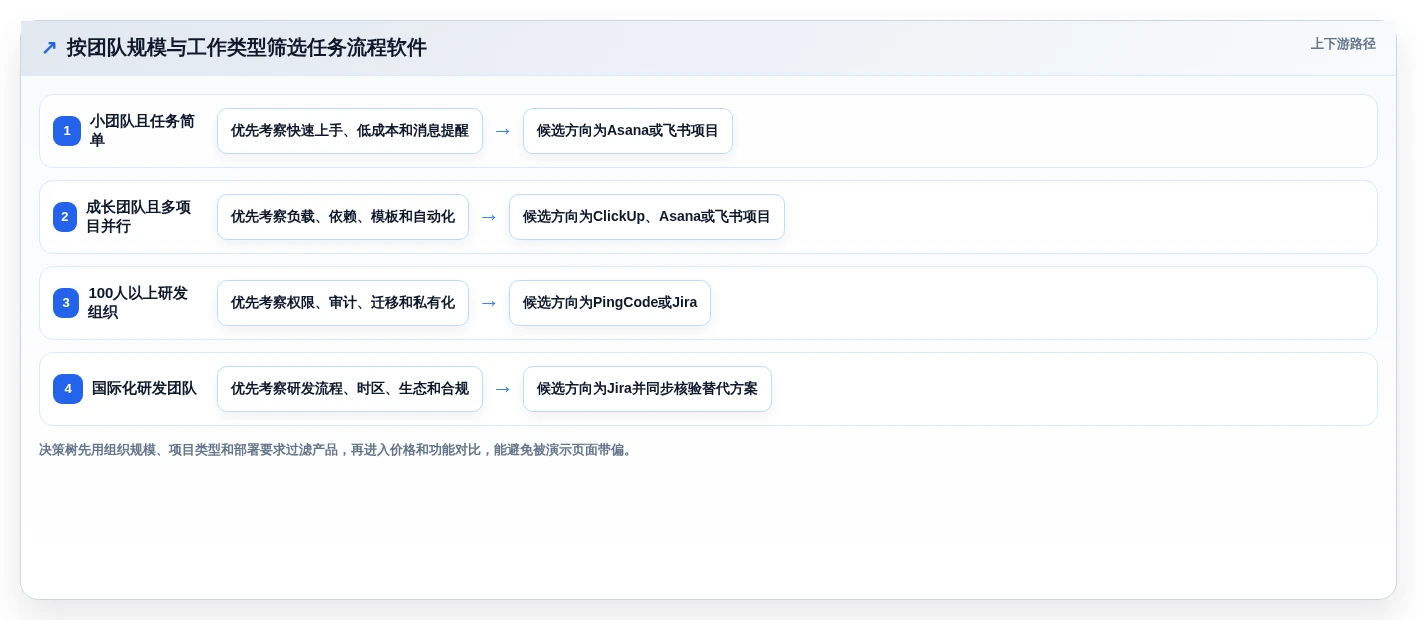Click the number 1 step badge
This screenshot has width=1417, height=620.
coord(67,131)
